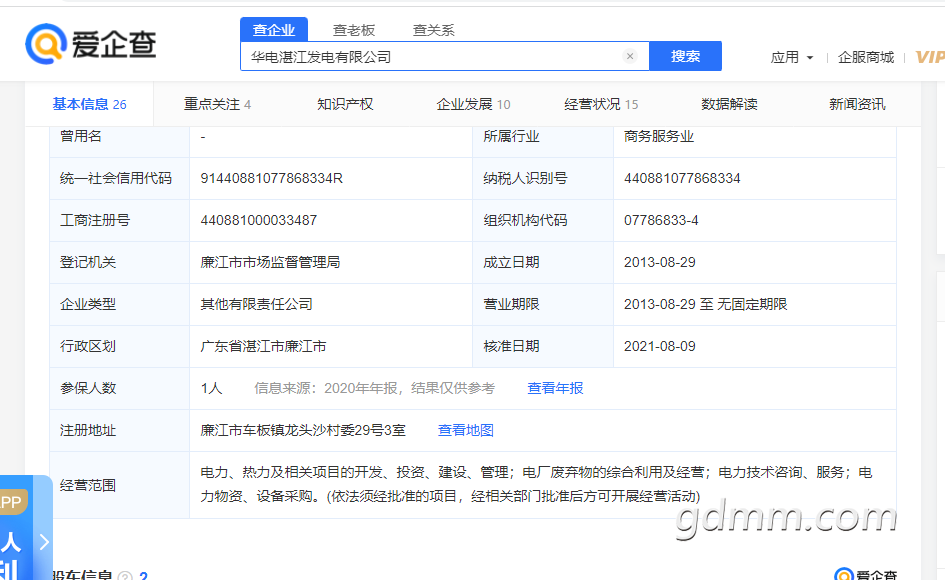The width and height of the screenshot is (945, 580).
Task: Click the 参保人数 label
Action: 88,388
